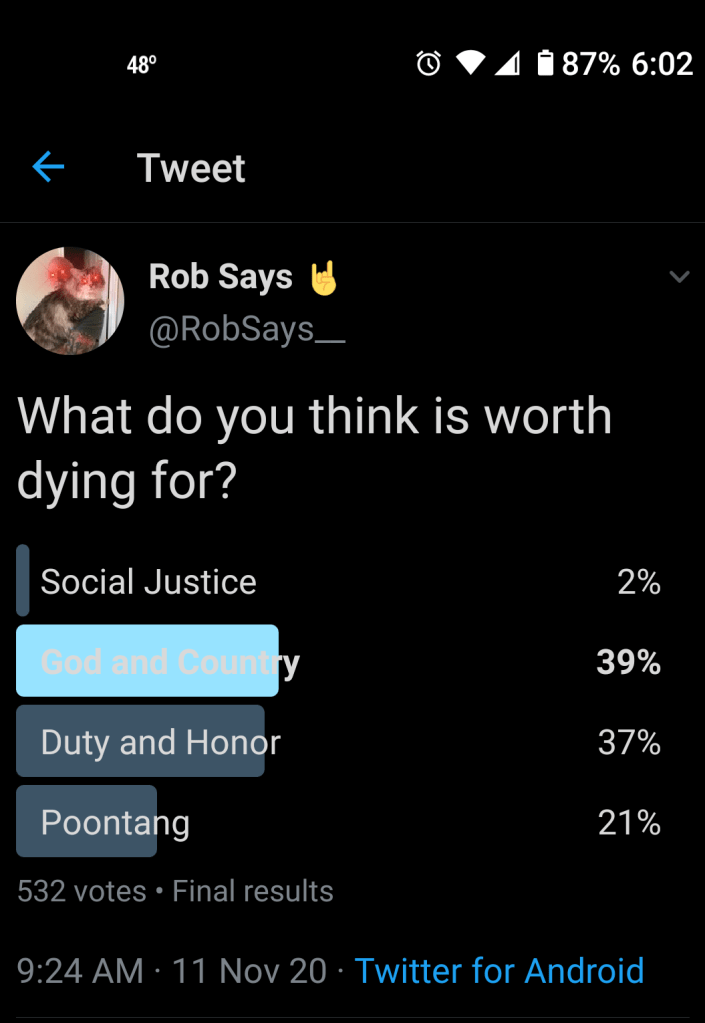The width and height of the screenshot is (705, 1023).
Task: Expand the tweet options chevron
Action: point(679,277)
